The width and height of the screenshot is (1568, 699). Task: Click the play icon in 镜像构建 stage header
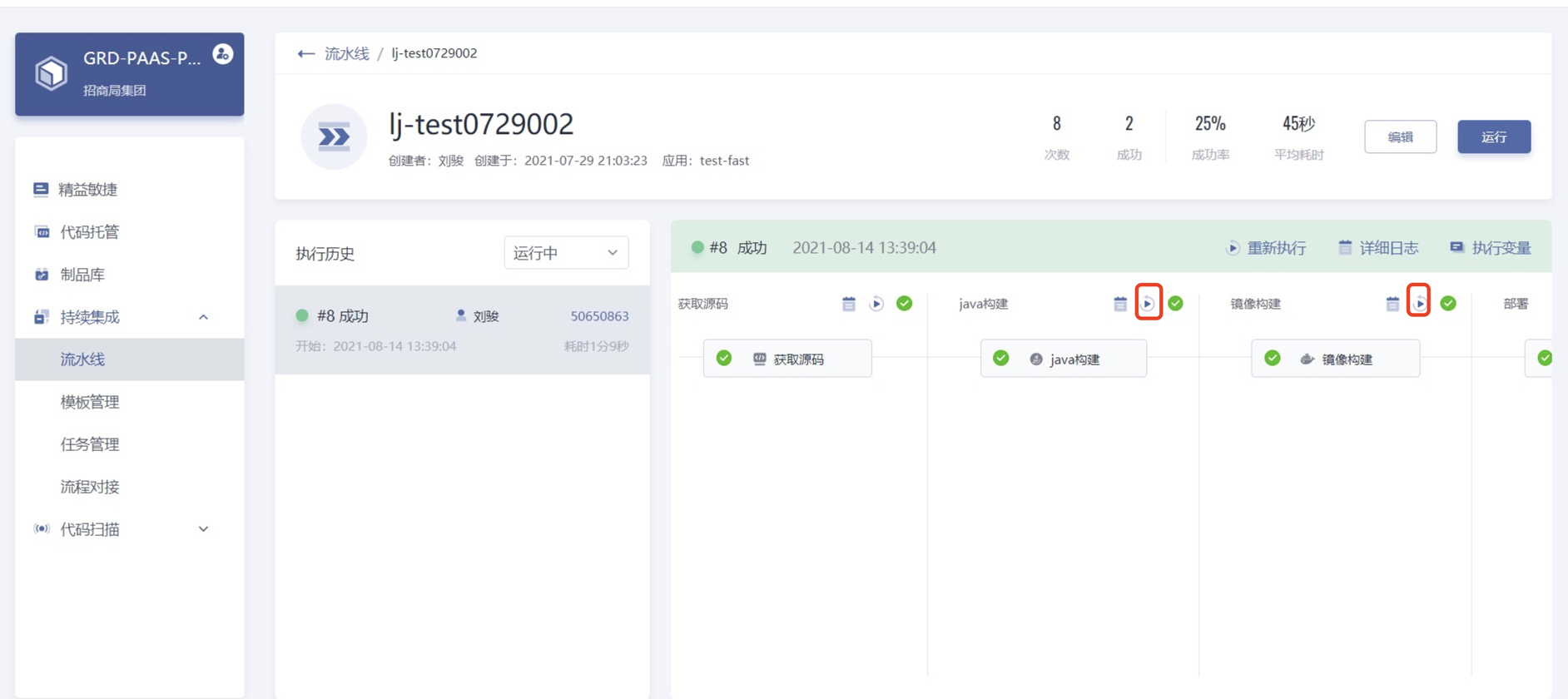coord(1420,304)
